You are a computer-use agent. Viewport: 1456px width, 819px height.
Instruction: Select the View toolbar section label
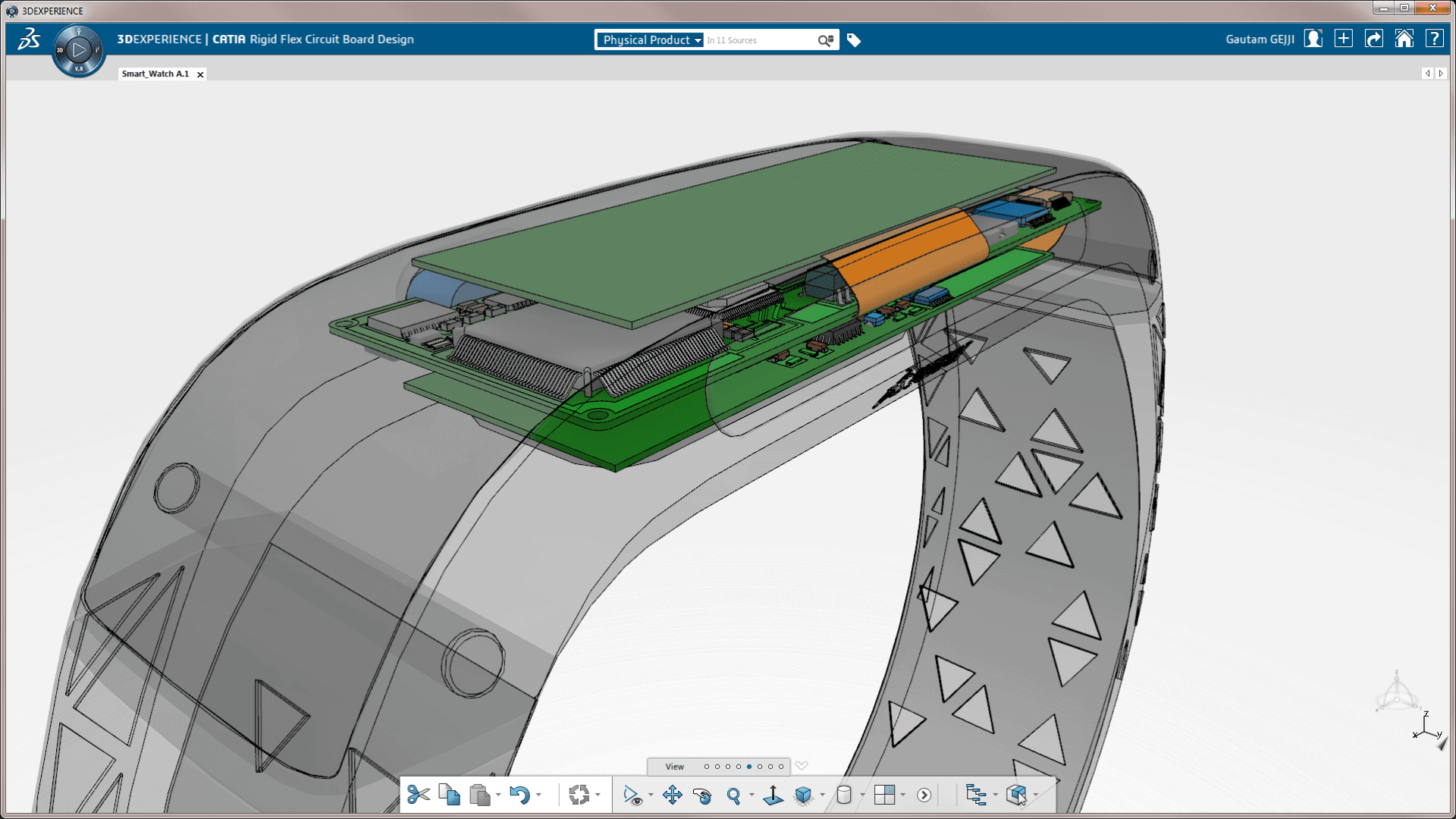click(x=674, y=767)
